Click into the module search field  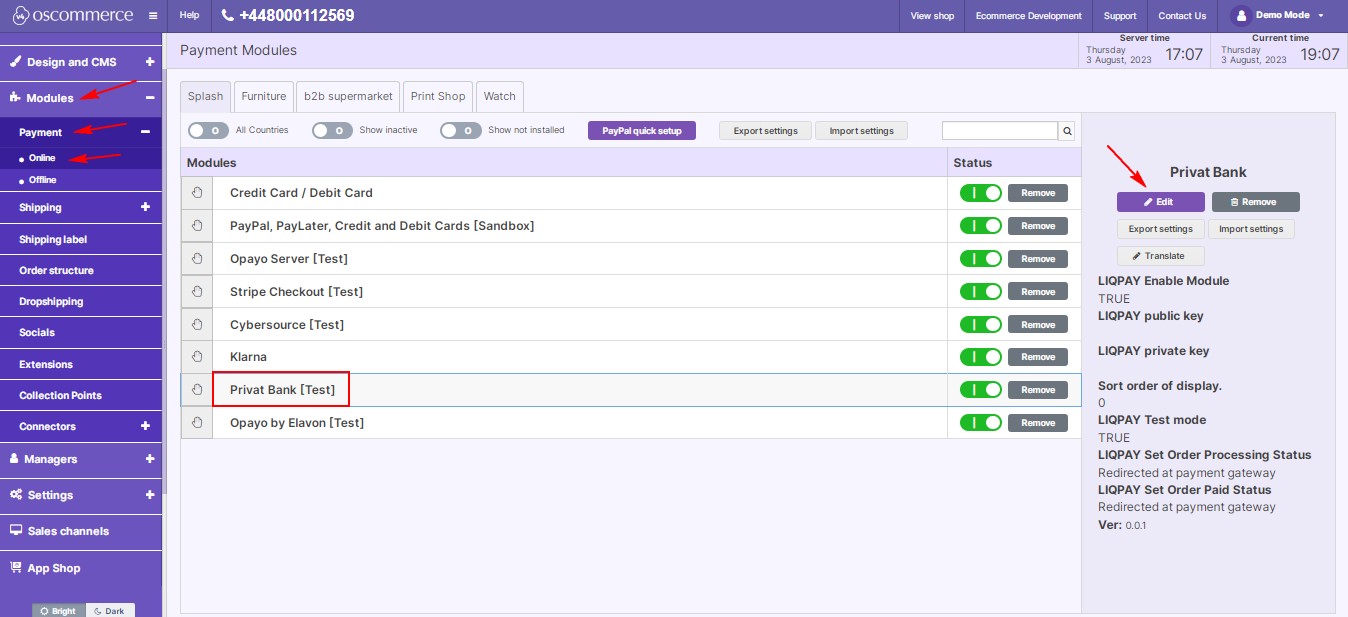point(1000,131)
